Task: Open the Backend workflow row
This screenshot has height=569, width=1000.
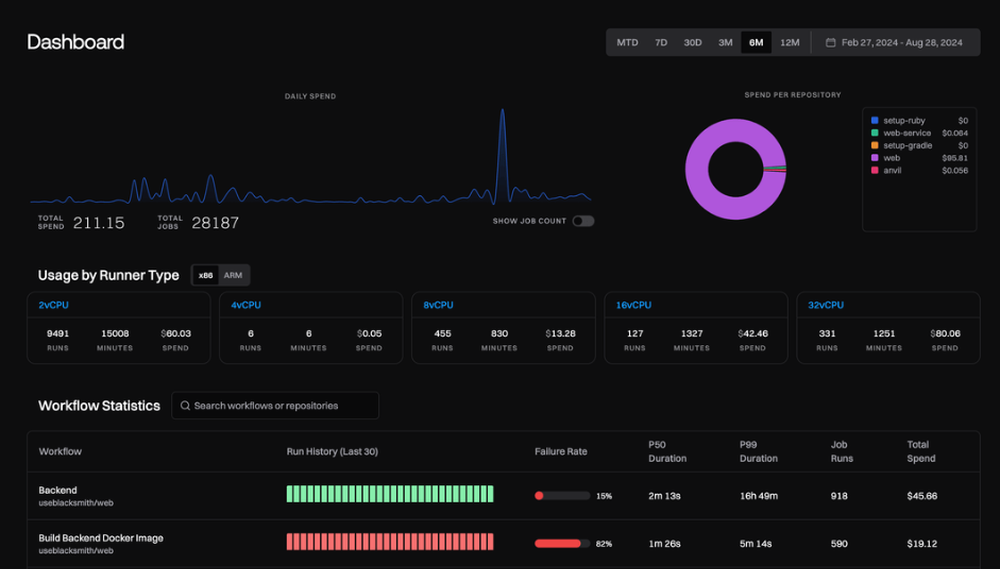Action: [x=503, y=496]
